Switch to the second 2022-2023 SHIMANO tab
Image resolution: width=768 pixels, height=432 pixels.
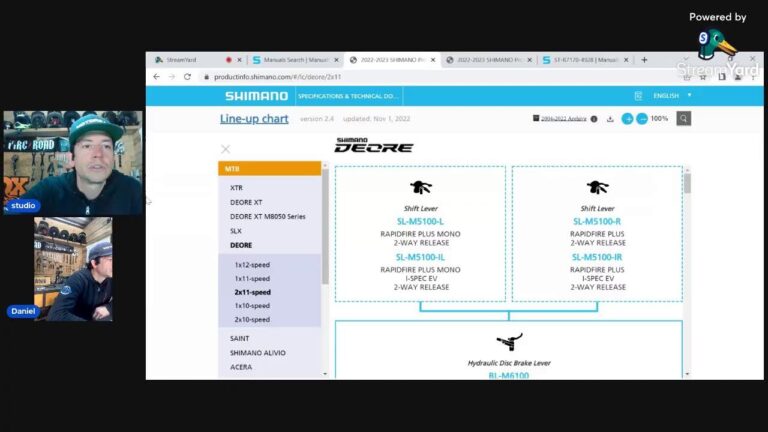[x=489, y=60]
